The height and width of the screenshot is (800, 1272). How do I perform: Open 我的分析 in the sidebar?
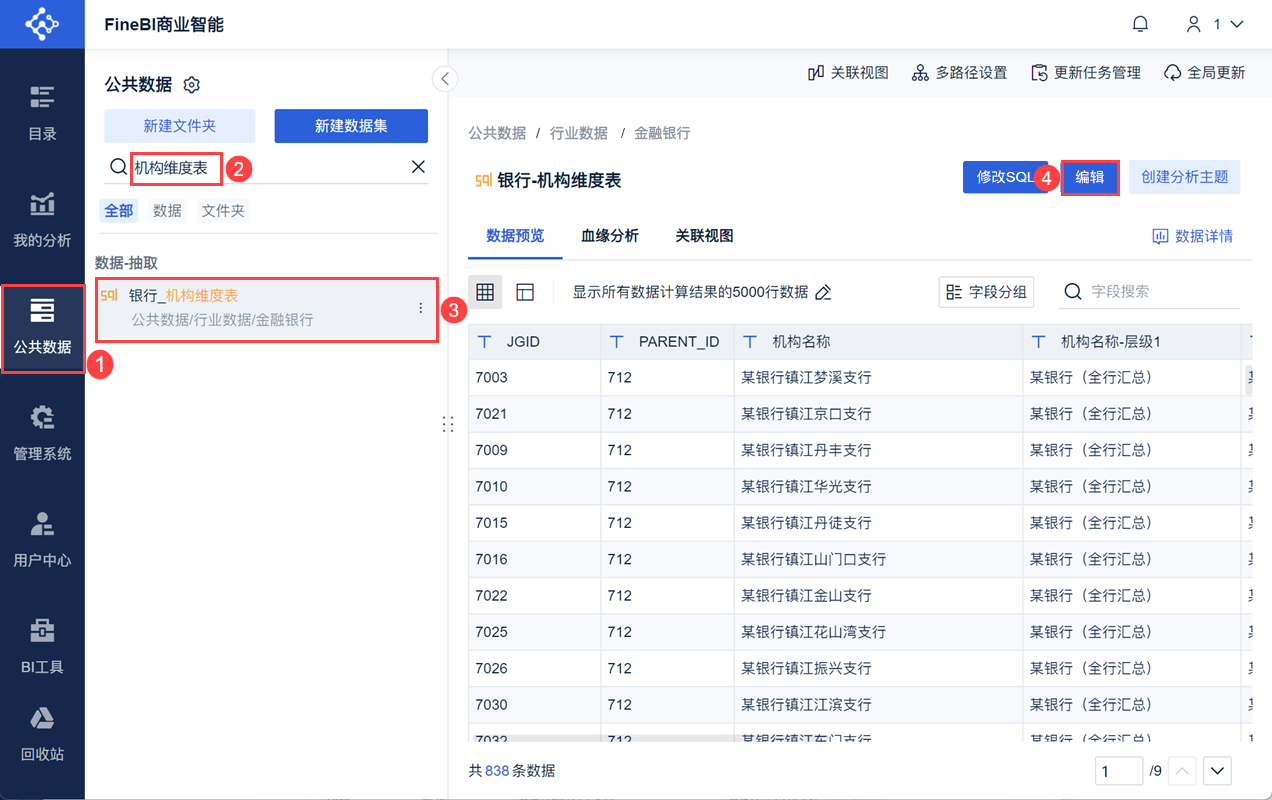pos(42,220)
